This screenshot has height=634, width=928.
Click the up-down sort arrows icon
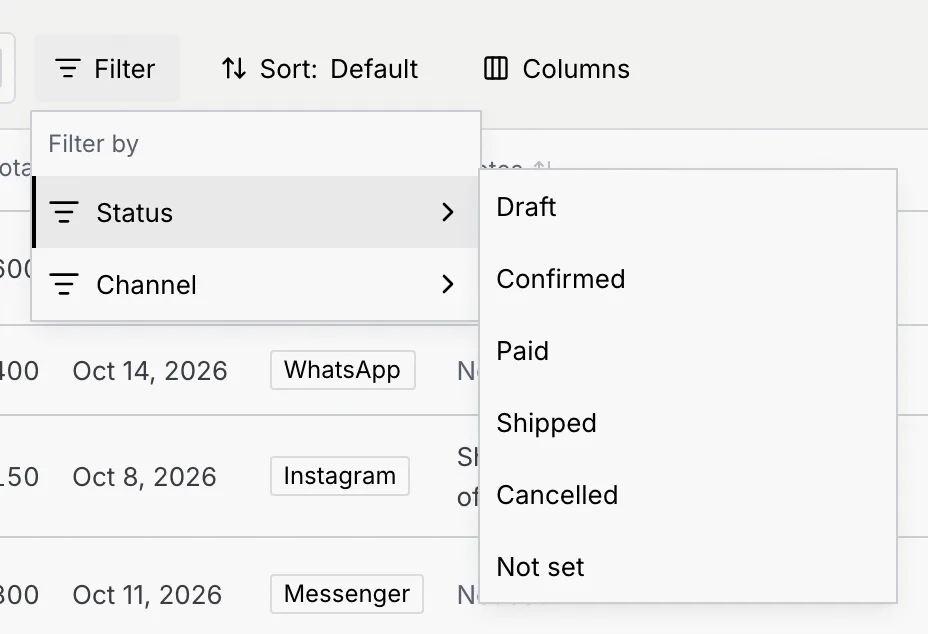(234, 69)
